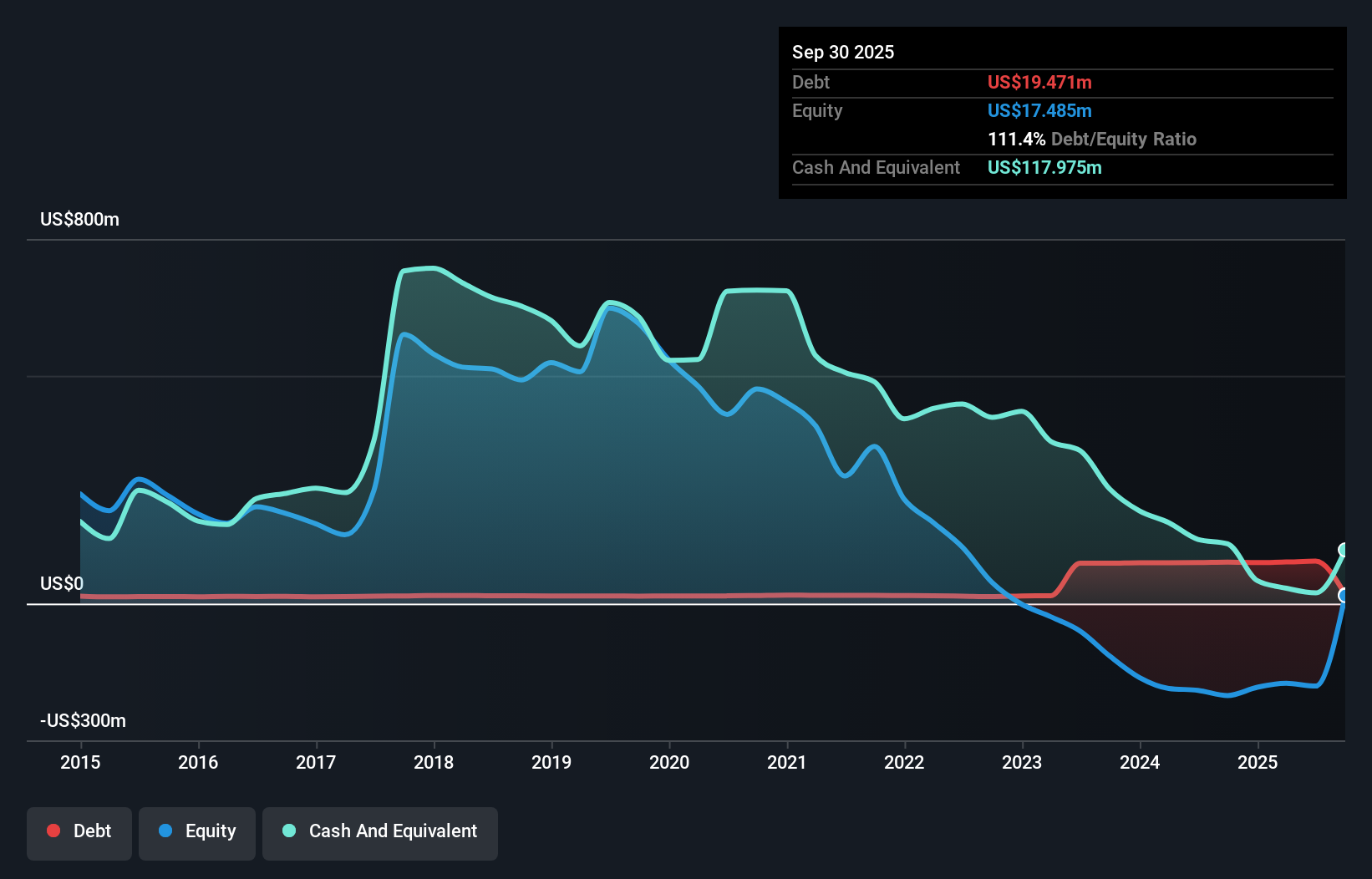Click the US$17.485m Equity value in the tooltip
The width and height of the screenshot is (1372, 879).
tap(1039, 110)
